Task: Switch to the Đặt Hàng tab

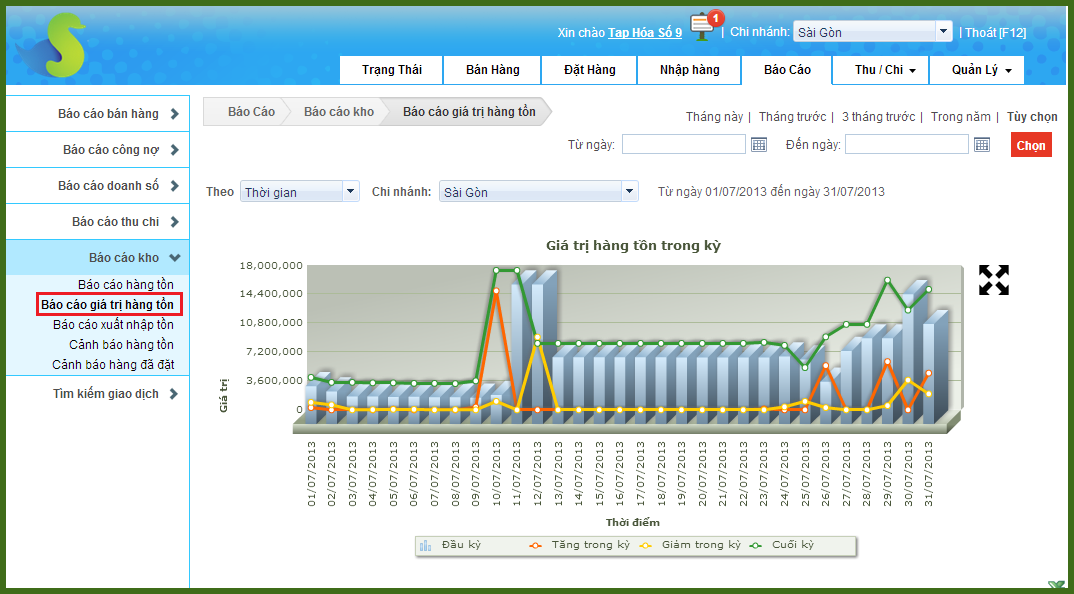Action: pos(589,70)
